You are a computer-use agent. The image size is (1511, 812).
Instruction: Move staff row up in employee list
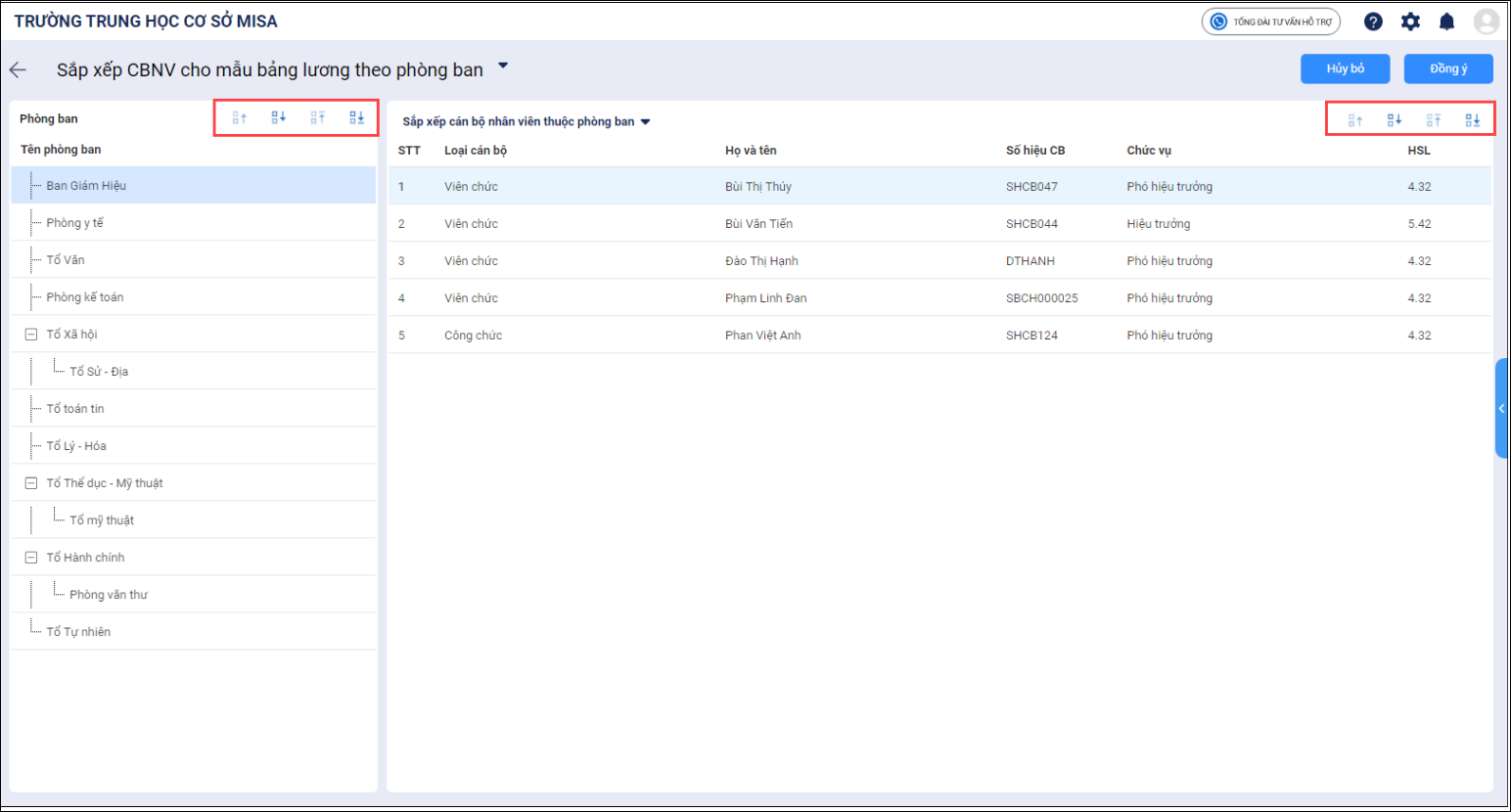click(1355, 120)
